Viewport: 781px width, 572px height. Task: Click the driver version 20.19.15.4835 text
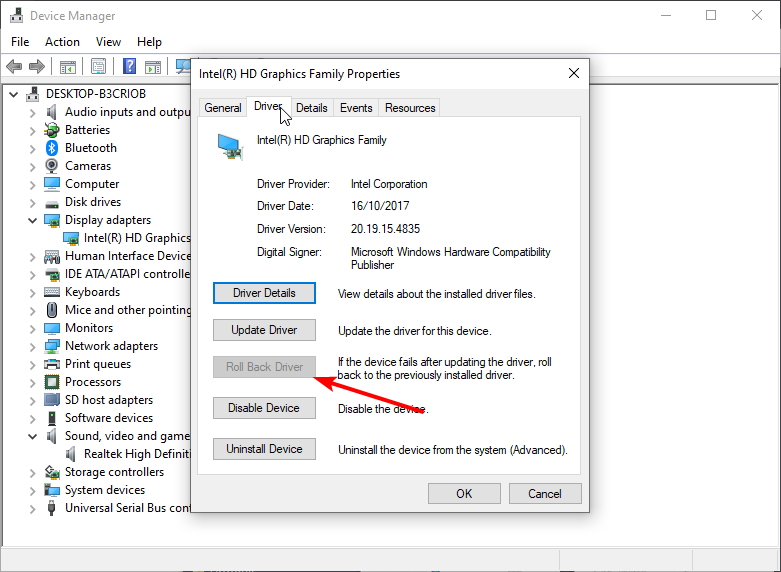coord(385,229)
